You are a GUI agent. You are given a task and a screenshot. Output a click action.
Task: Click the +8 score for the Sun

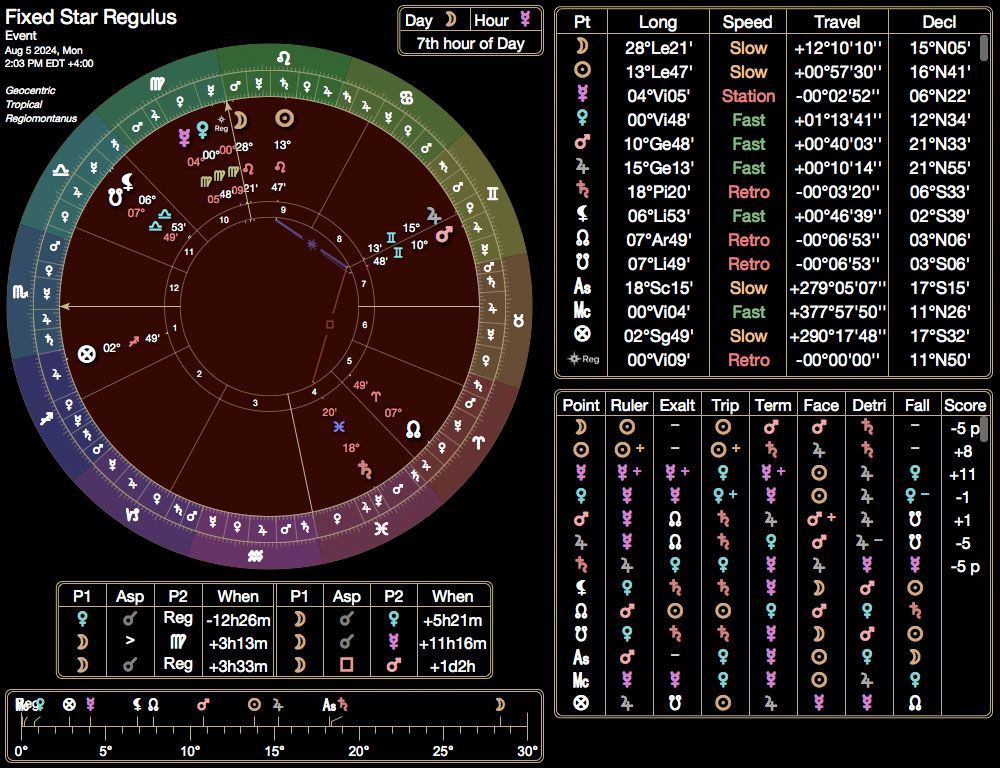(x=962, y=451)
